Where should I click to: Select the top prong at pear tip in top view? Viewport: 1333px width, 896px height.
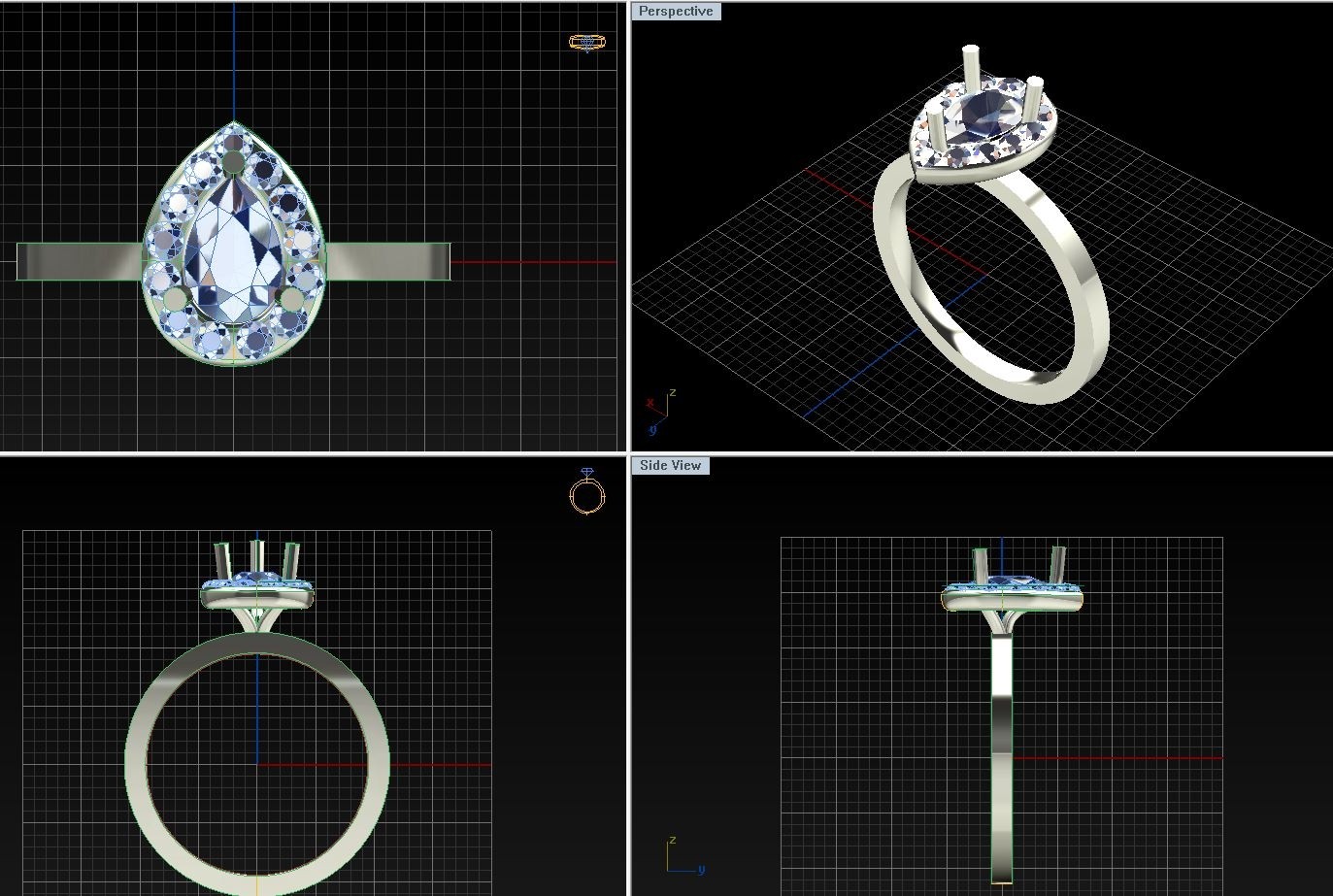[235, 165]
